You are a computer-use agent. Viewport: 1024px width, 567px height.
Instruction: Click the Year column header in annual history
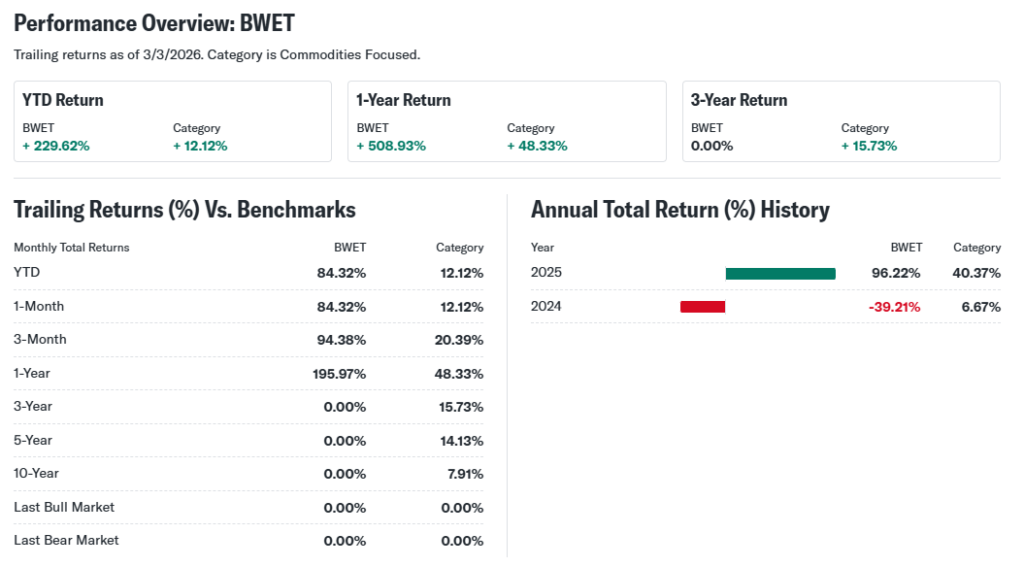coord(542,247)
